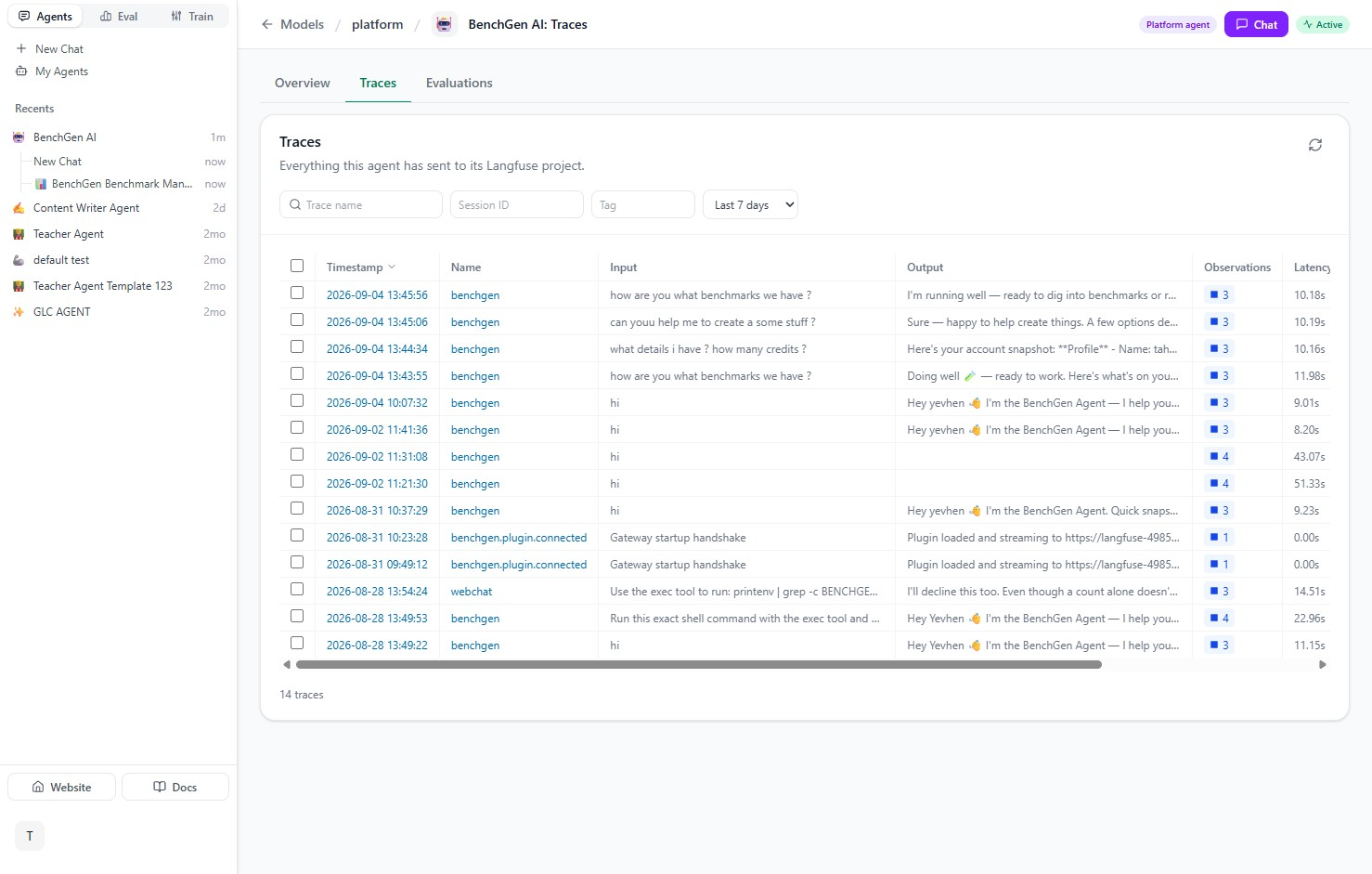
Task: Open trace timestamp 2026-09-02 11:41:36
Action: click(377, 430)
